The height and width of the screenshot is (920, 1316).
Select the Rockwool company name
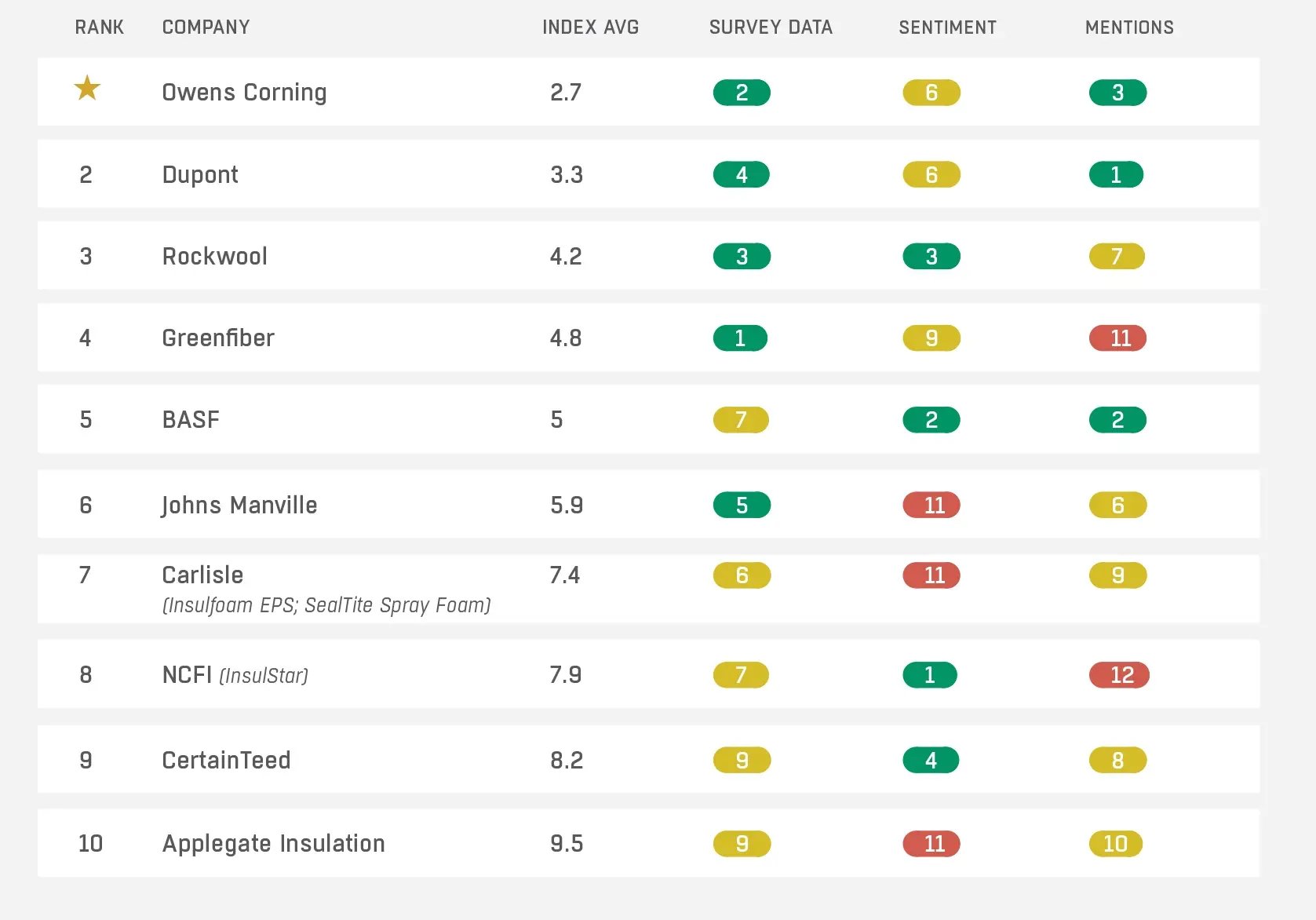pyautogui.click(x=214, y=257)
